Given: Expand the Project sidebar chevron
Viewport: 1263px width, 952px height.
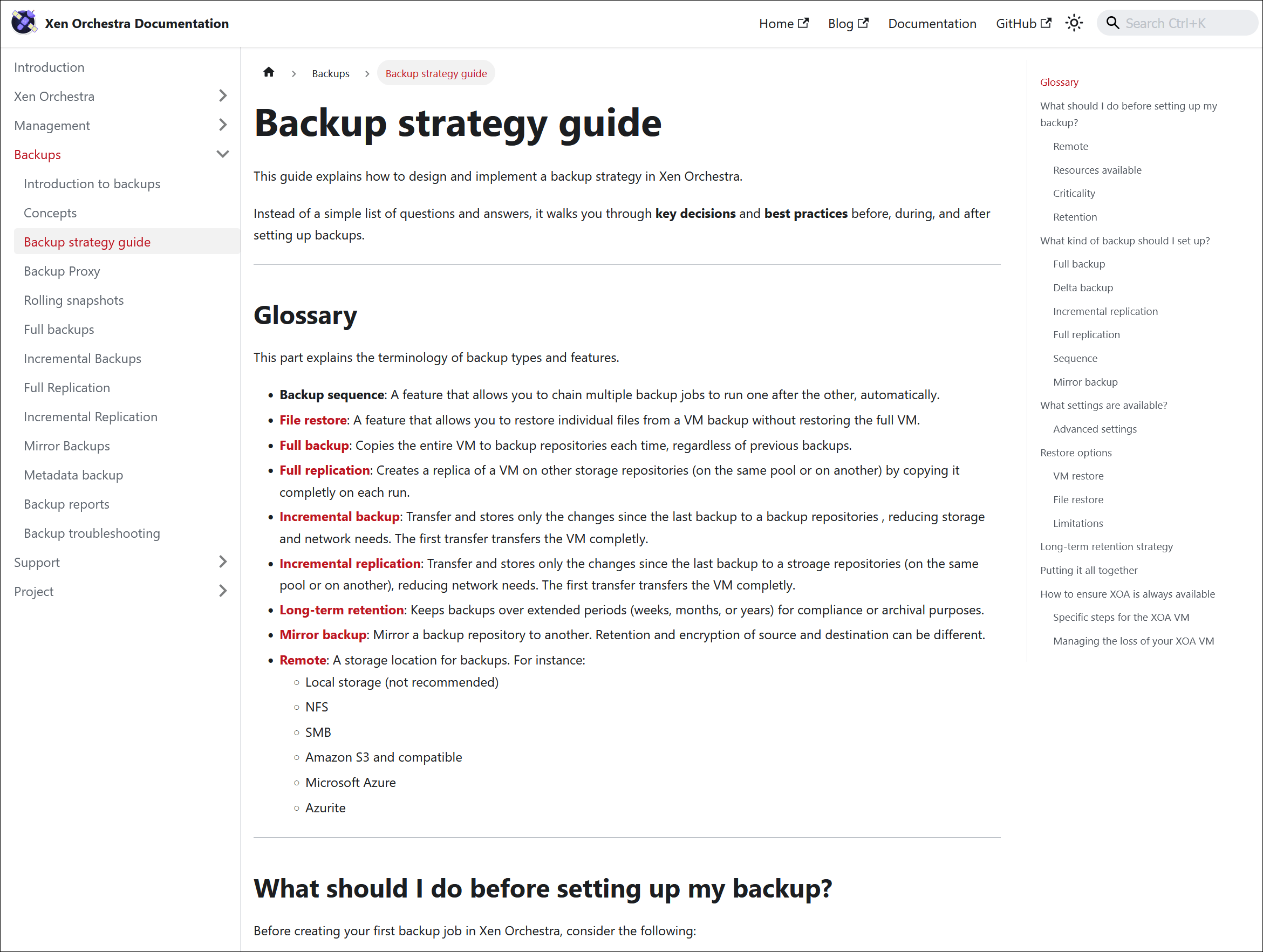Looking at the screenshot, I should (223, 591).
